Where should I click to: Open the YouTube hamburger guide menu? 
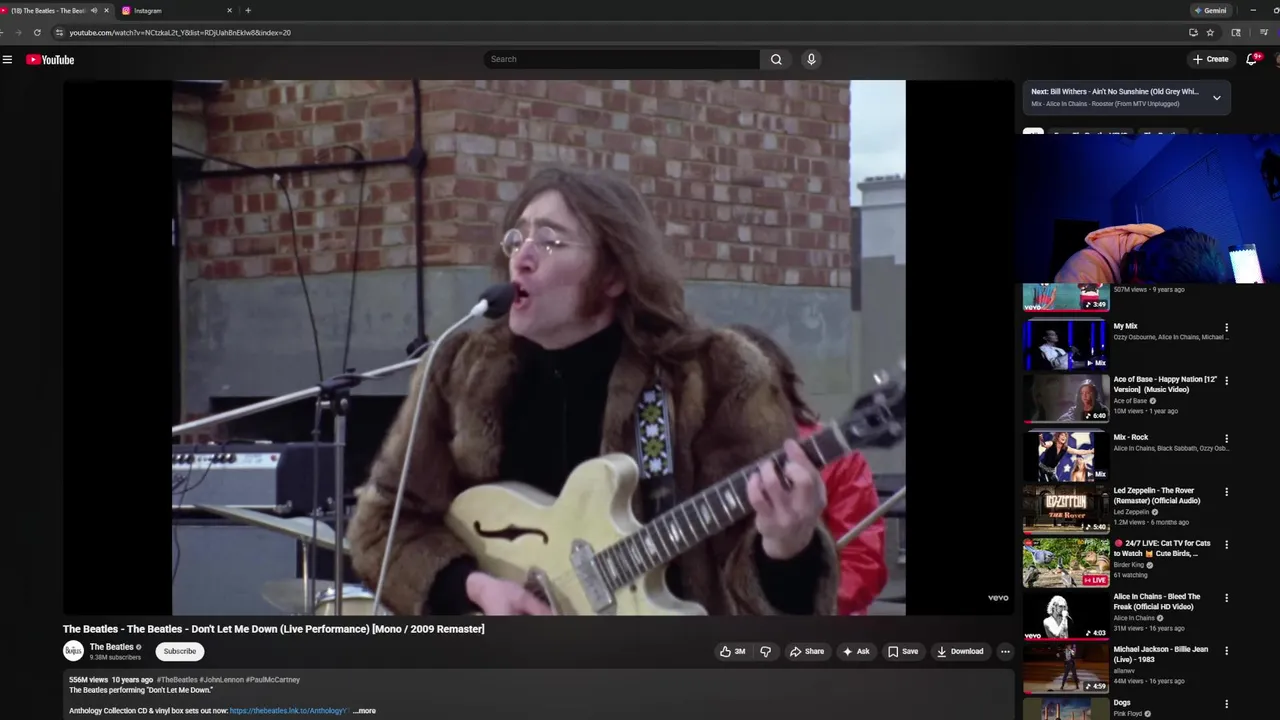[x=7, y=59]
